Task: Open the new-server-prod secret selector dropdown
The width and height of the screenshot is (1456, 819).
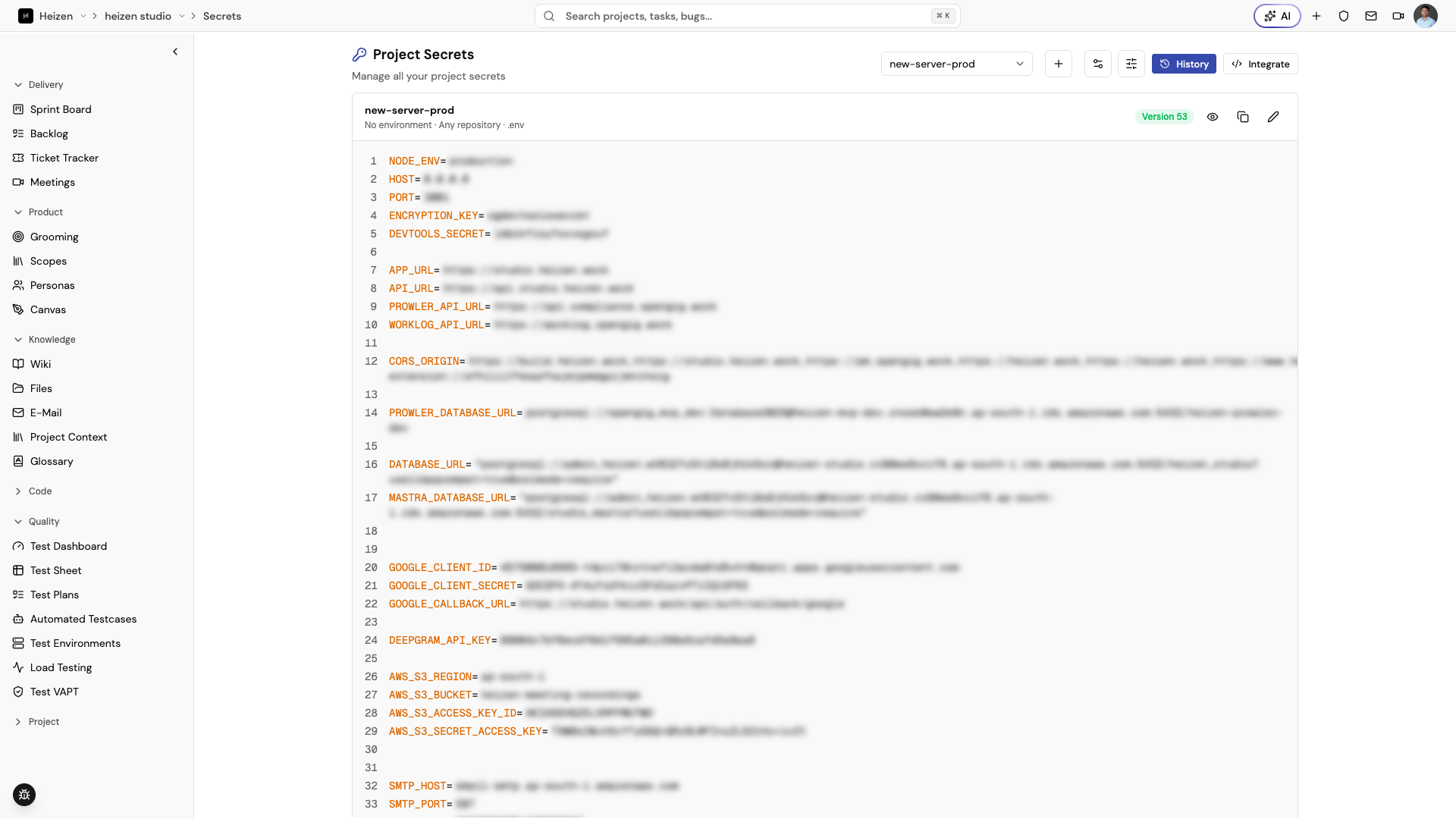Action: pos(956,64)
